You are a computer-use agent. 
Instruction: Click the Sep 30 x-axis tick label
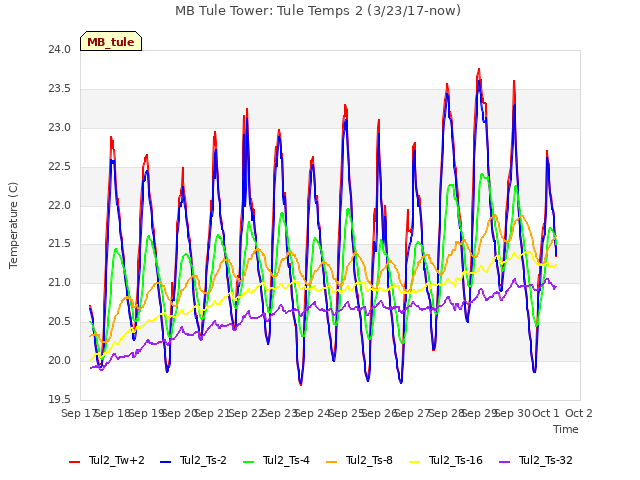click(513, 413)
